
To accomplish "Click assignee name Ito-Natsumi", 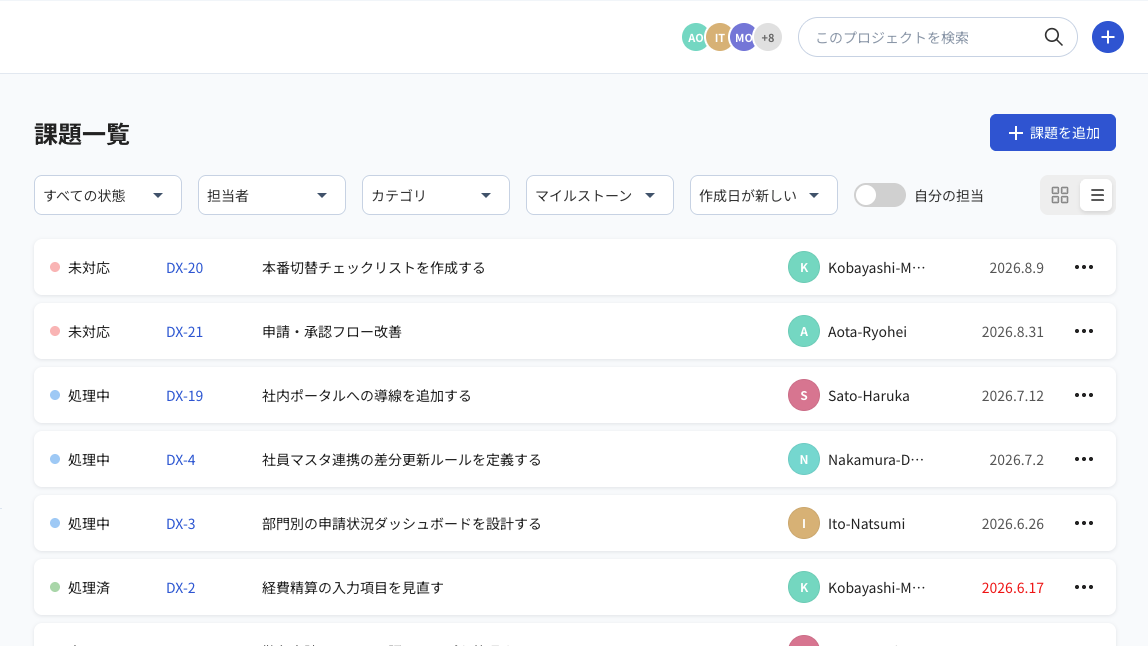I will pos(866,524).
